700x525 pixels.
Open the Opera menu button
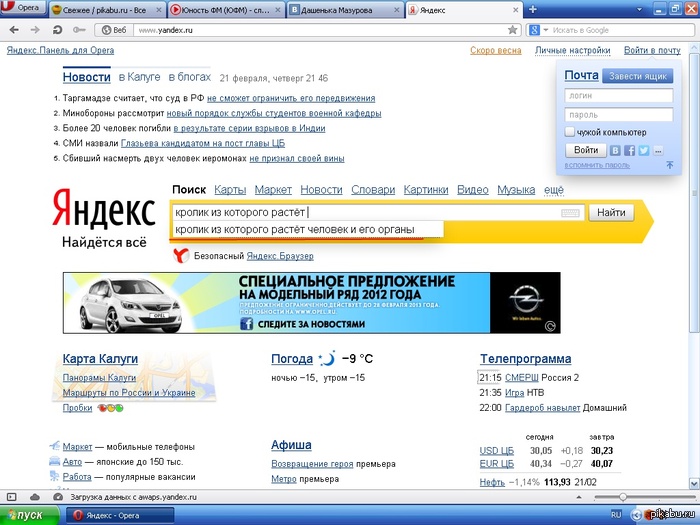pyautogui.click(x=23, y=8)
